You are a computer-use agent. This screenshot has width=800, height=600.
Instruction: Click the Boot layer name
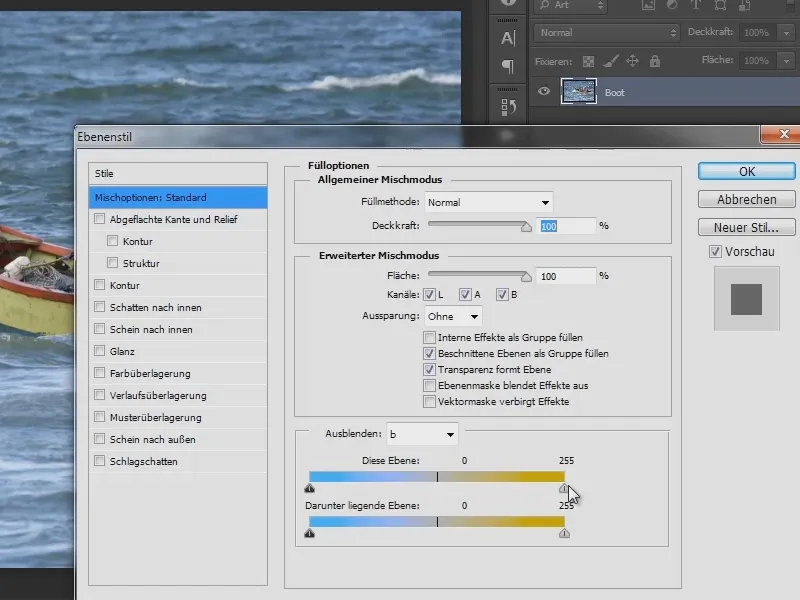[614, 92]
